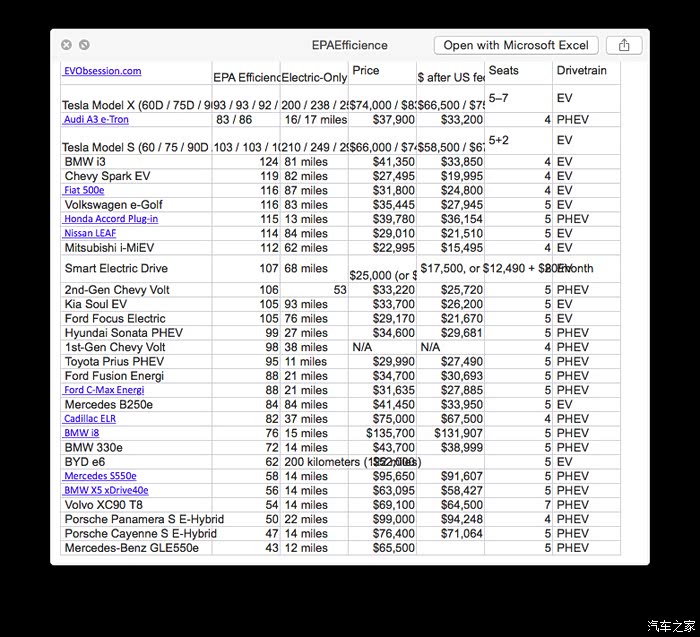Open the Honda Accord Plug-in link
This screenshot has height=637, width=700.
(x=111, y=219)
